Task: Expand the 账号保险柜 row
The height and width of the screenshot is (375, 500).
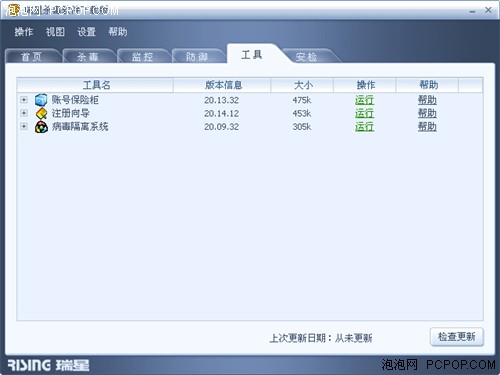Action: click(24, 100)
